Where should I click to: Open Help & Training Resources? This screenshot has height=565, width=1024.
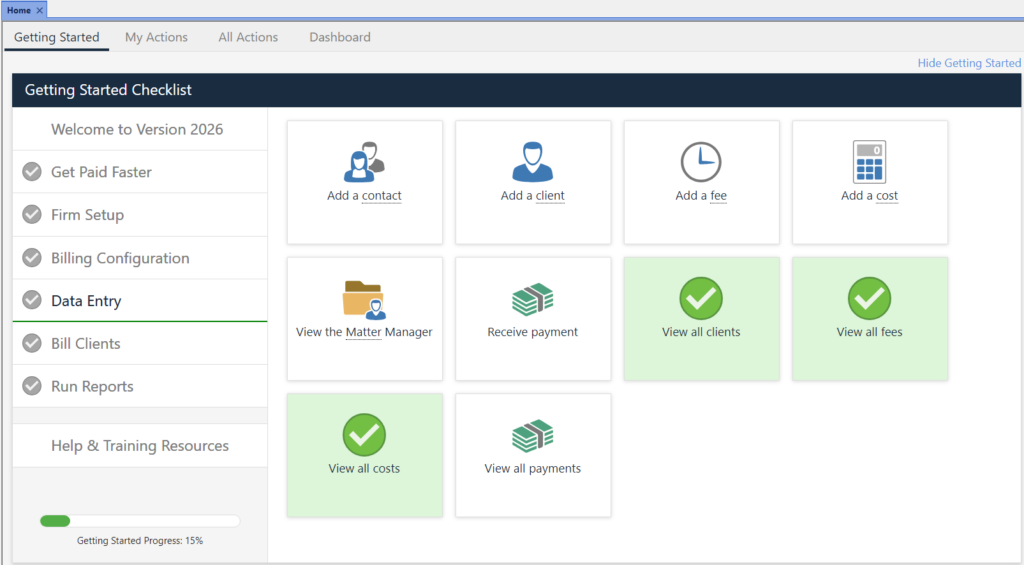(x=140, y=445)
